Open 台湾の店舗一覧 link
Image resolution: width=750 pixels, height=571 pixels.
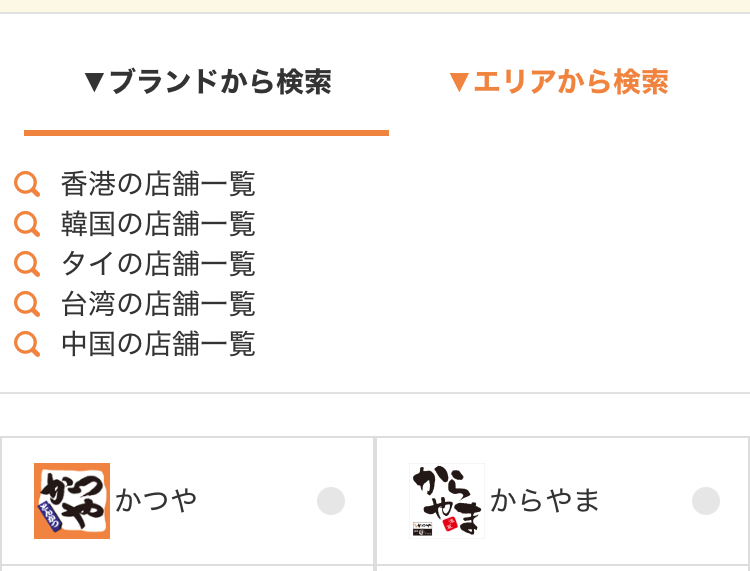coord(158,304)
